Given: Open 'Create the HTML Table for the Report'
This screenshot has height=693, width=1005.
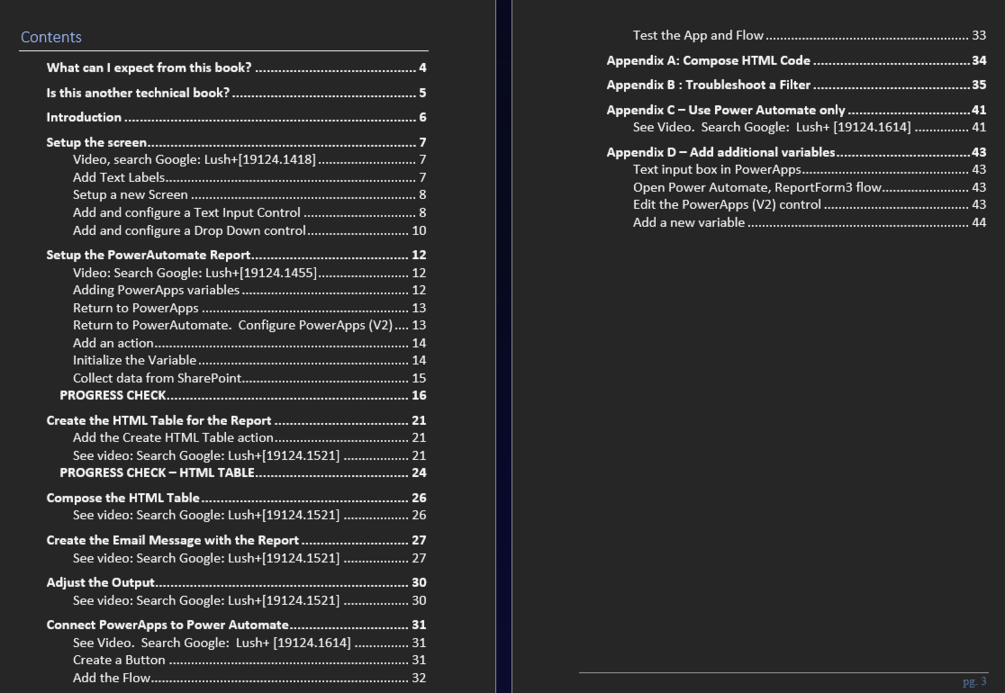Looking at the screenshot, I should [x=236, y=421].
